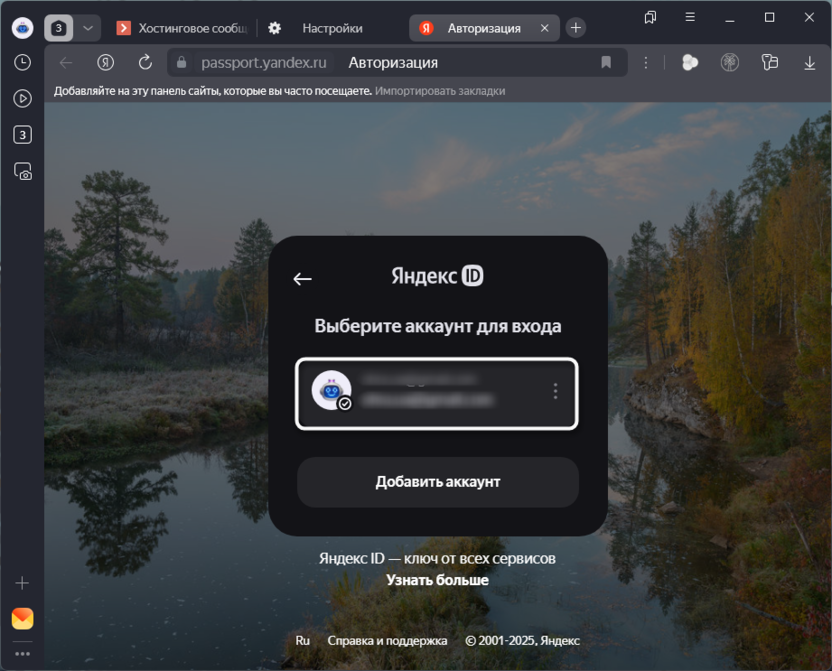This screenshot has height=671, width=832.
Task: Click the account avatar robot image
Action: point(331,390)
